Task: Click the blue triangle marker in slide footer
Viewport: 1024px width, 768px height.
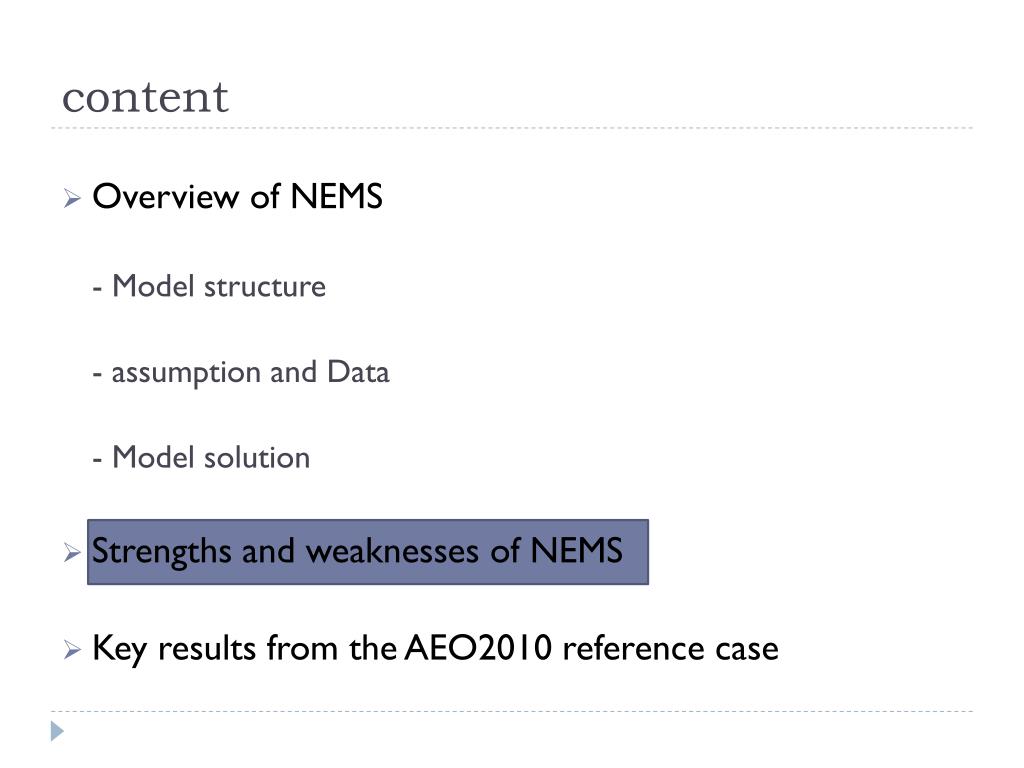Action: 57,731
